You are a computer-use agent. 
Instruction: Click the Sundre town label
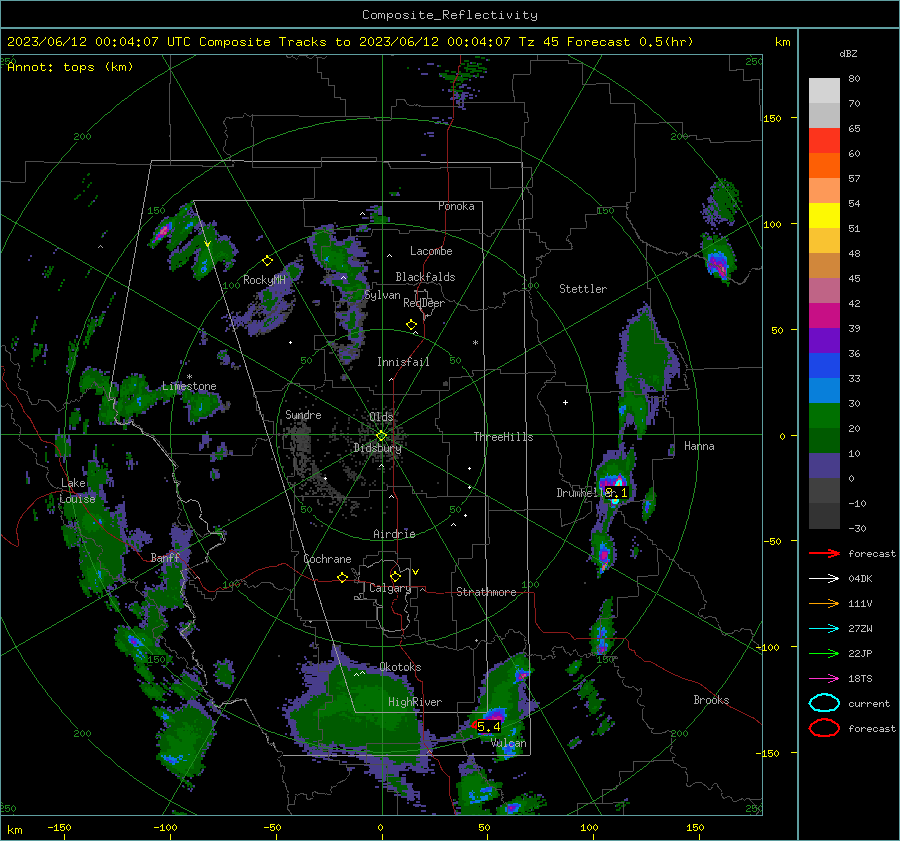(303, 414)
